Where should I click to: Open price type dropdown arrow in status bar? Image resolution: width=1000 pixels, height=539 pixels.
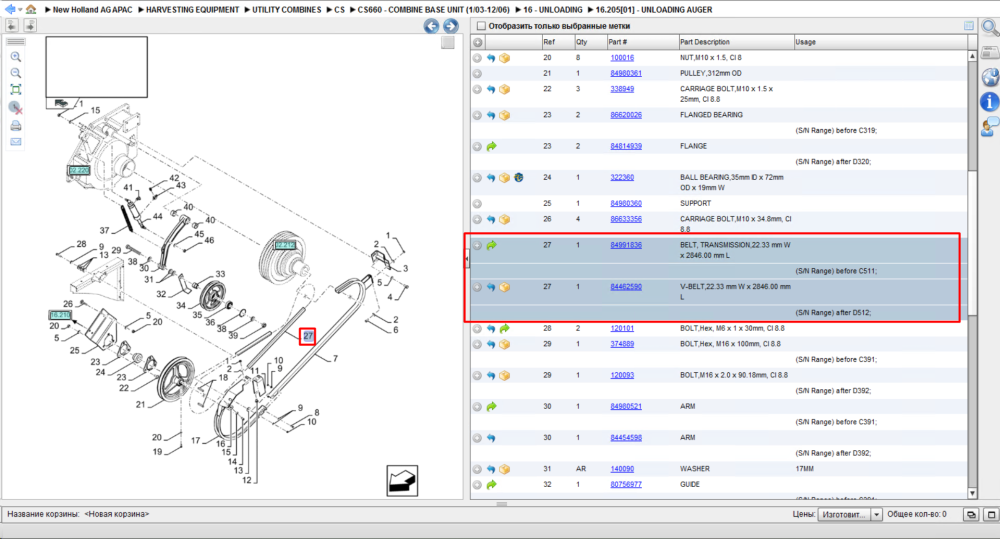click(876, 514)
